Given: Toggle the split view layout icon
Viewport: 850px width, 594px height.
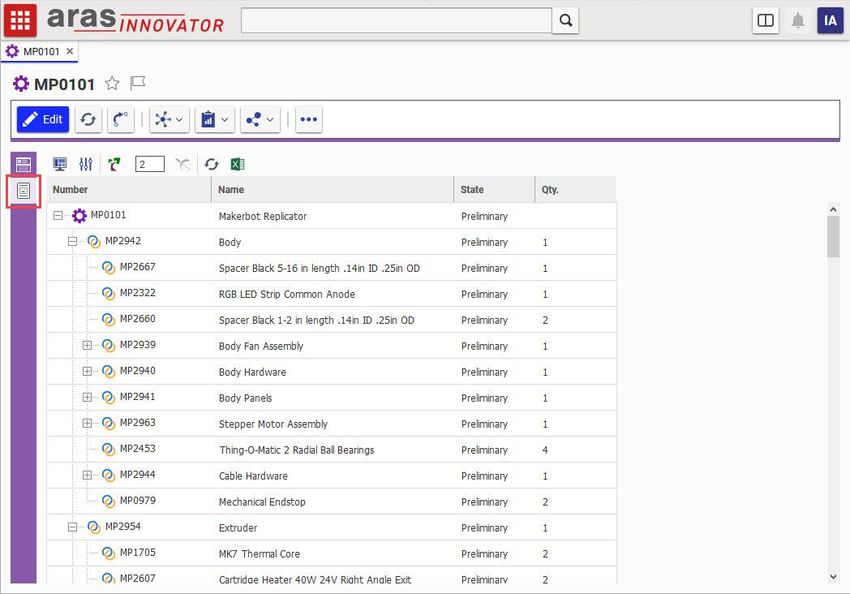Looking at the screenshot, I should pos(765,21).
